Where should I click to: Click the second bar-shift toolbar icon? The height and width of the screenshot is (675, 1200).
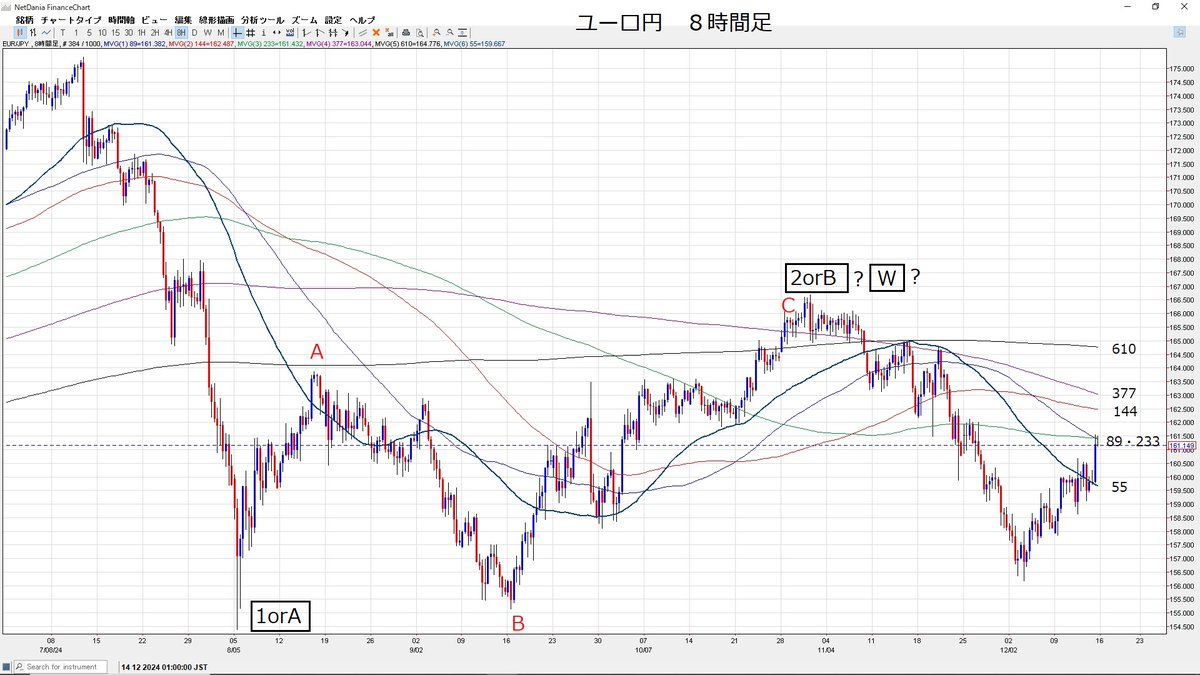(x=319, y=33)
